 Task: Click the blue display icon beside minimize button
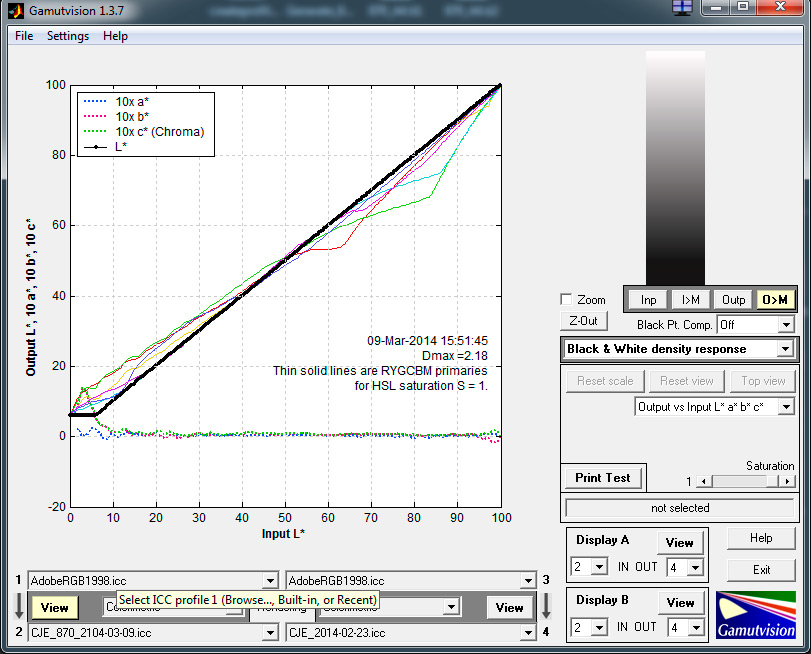point(682,7)
